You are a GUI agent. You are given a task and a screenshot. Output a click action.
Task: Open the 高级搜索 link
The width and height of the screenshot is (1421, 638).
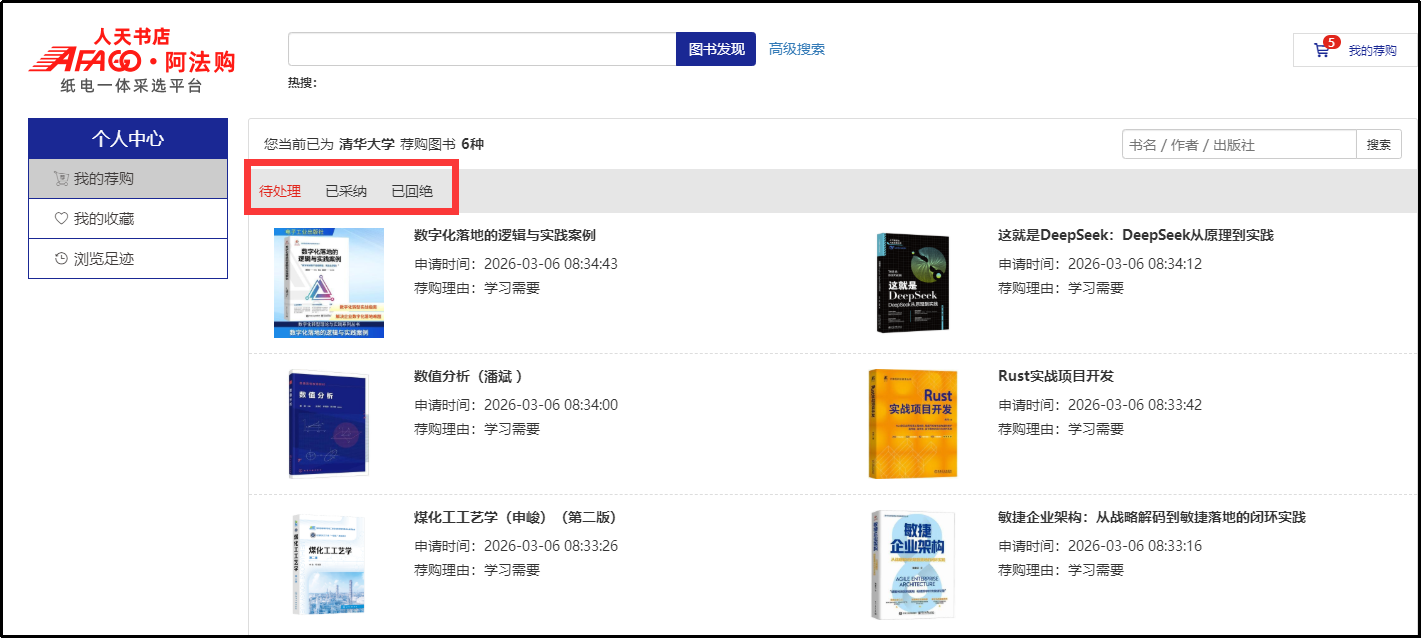pos(797,49)
